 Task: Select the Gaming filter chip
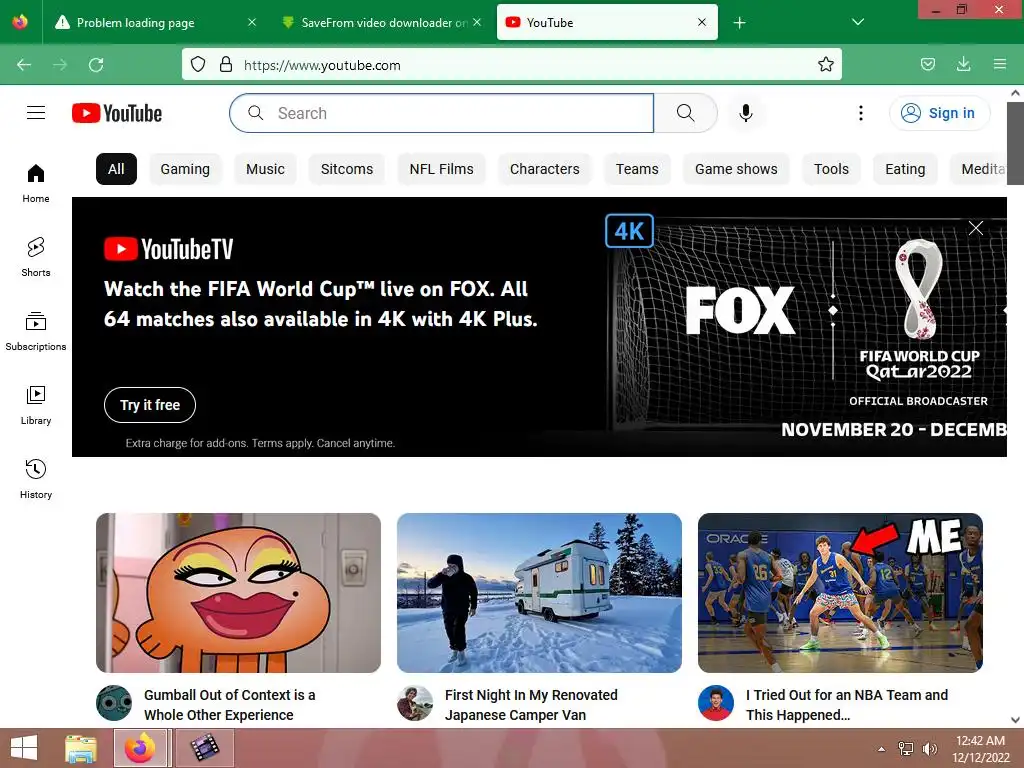pos(185,169)
